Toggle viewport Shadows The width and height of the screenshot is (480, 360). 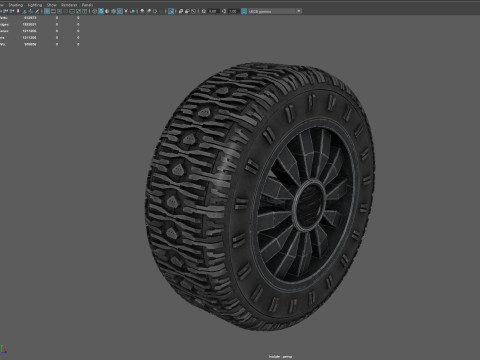click(x=132, y=11)
